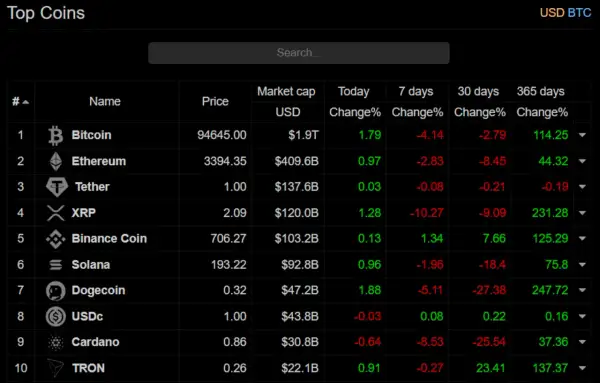Click Dogecoin 365 days change 247.72
Viewport: 600px width, 383px height.
pos(550,290)
